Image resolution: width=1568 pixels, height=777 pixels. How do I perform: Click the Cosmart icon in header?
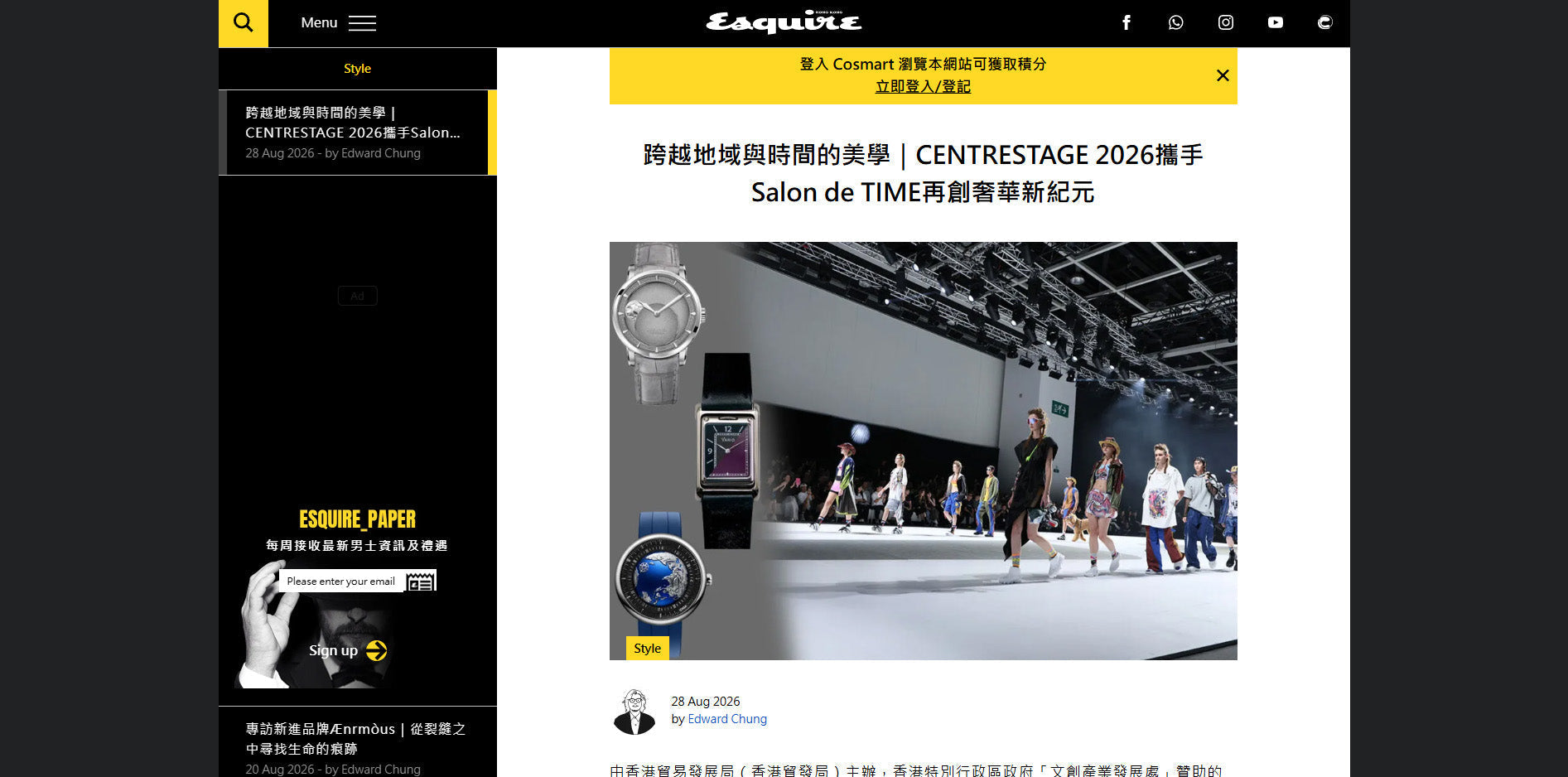click(1325, 23)
